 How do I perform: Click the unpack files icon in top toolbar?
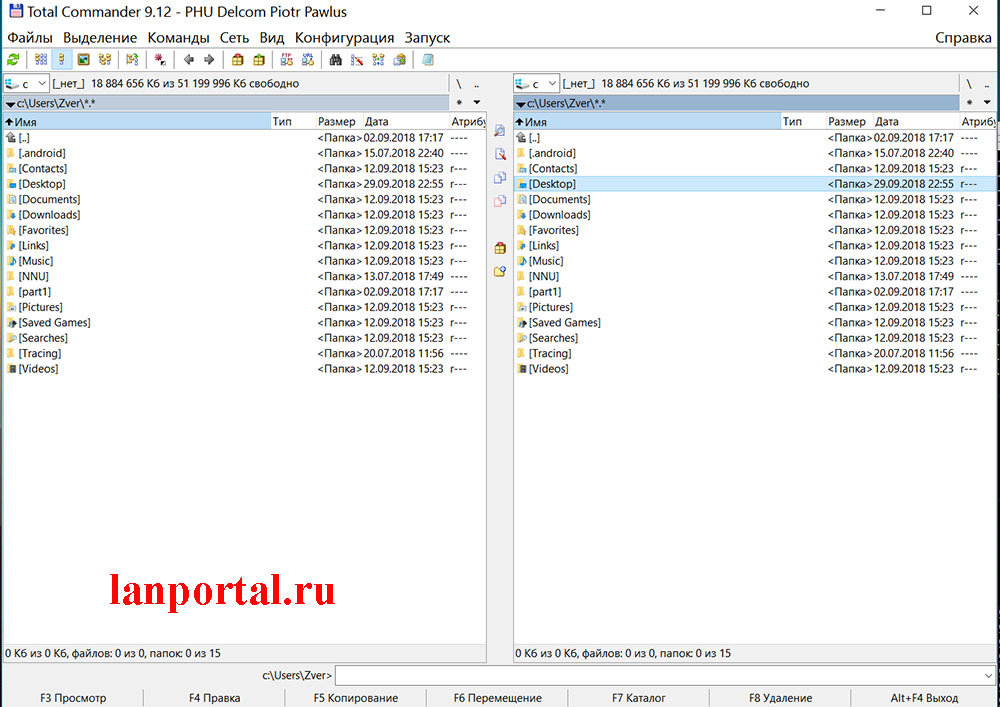coord(258,60)
